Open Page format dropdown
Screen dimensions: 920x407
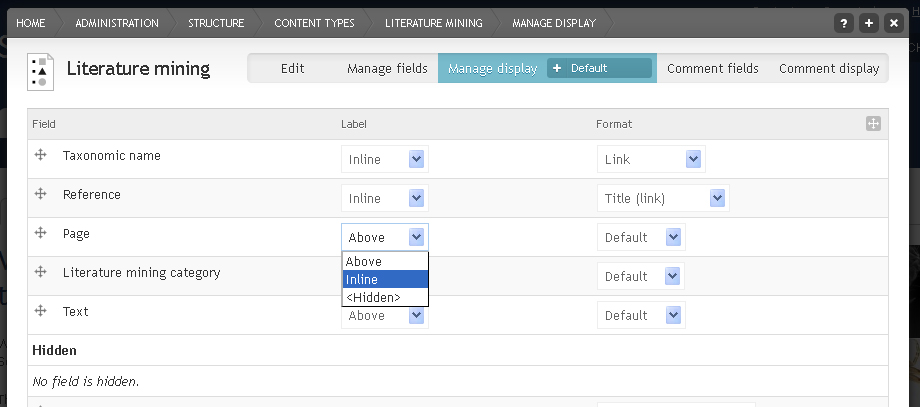click(x=641, y=237)
